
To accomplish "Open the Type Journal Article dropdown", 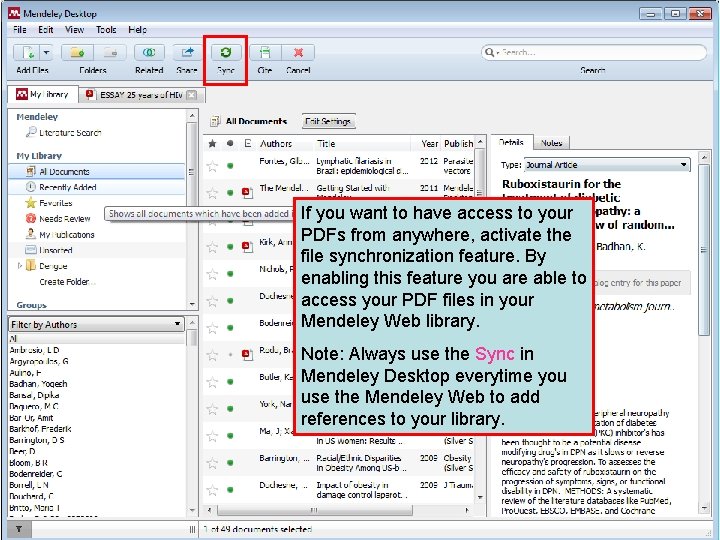I will click(607, 165).
